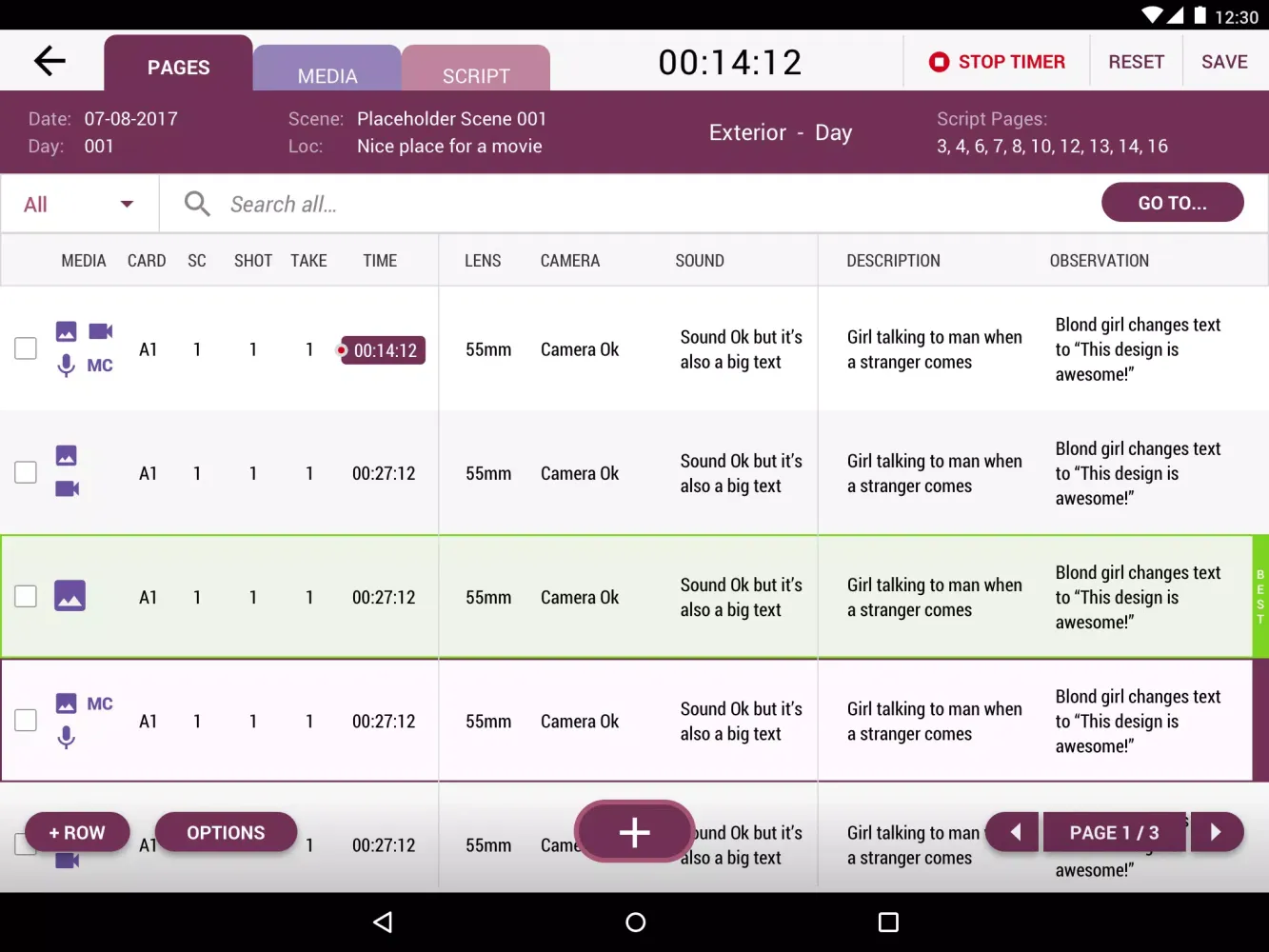Click the RESET button
Viewport: 1269px width, 952px height.
pyautogui.click(x=1137, y=62)
